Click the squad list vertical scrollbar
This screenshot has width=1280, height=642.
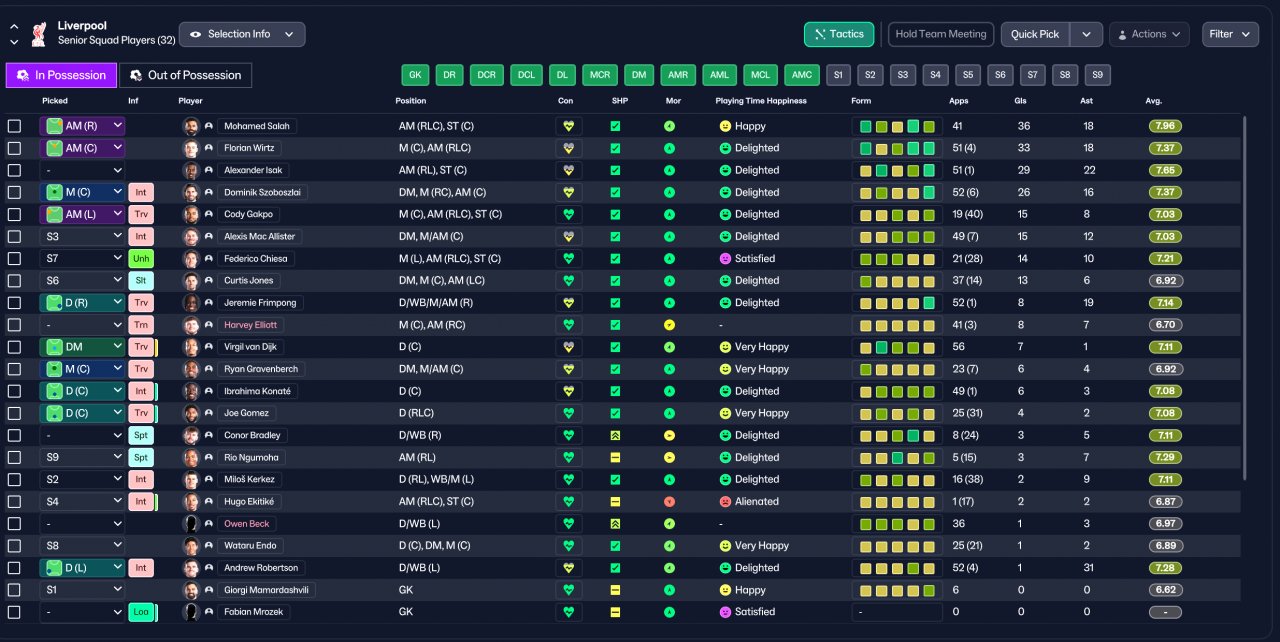tap(1244, 297)
